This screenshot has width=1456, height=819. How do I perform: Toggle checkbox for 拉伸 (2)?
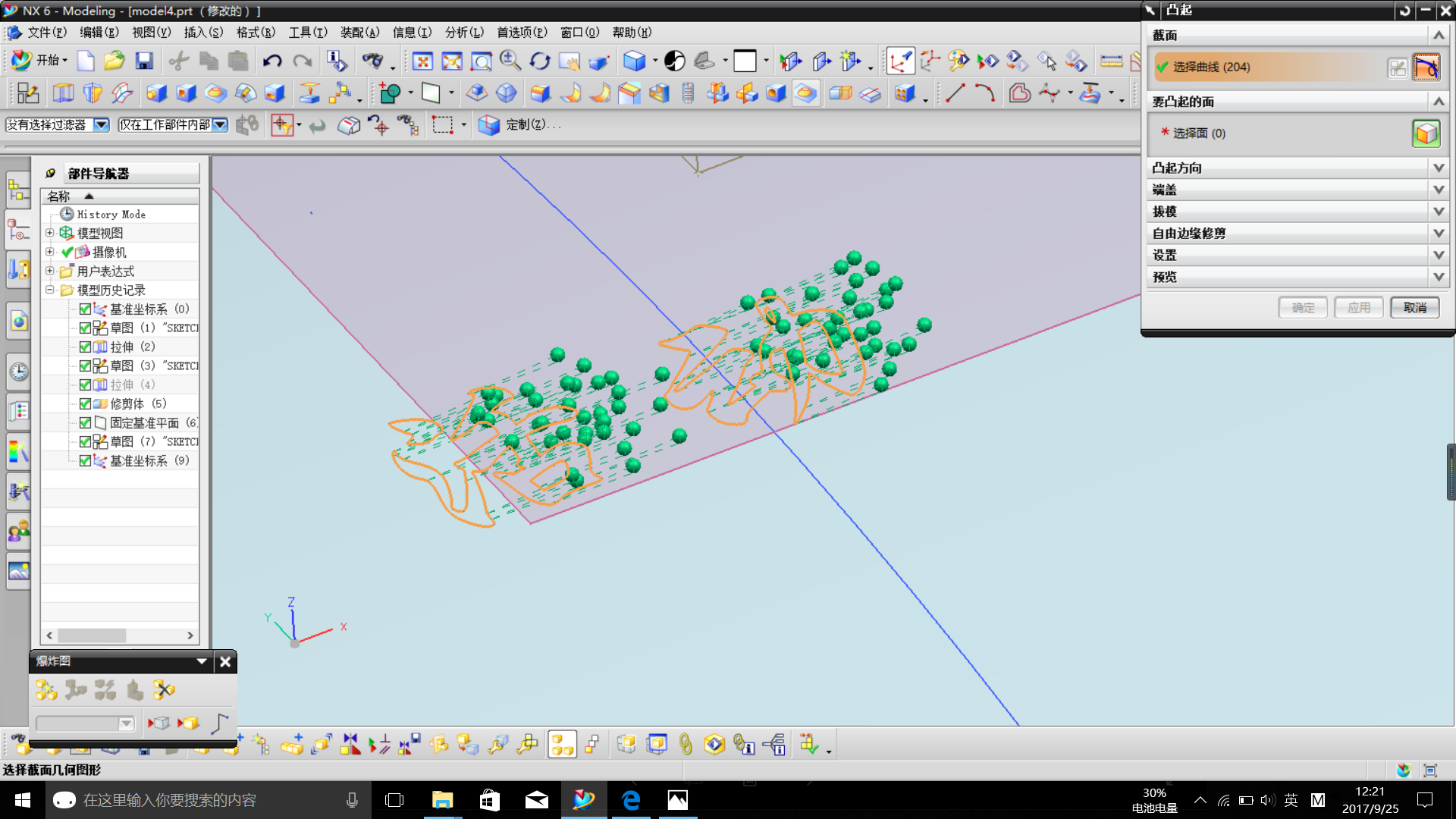[x=85, y=347]
